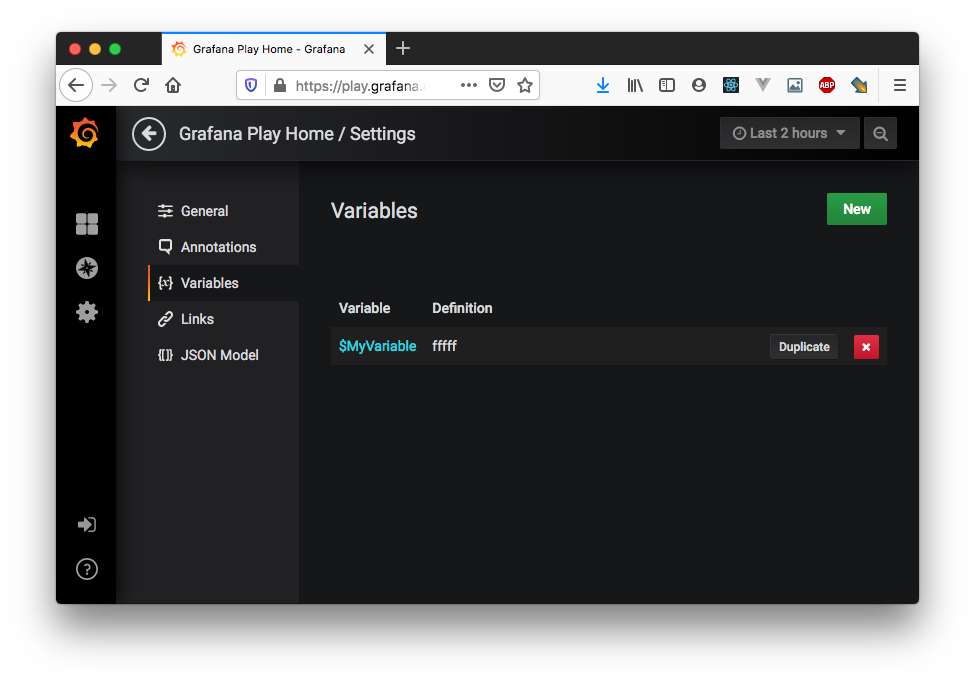This screenshot has width=975, height=684.
Task: Open the Library books icon
Action: click(635, 85)
